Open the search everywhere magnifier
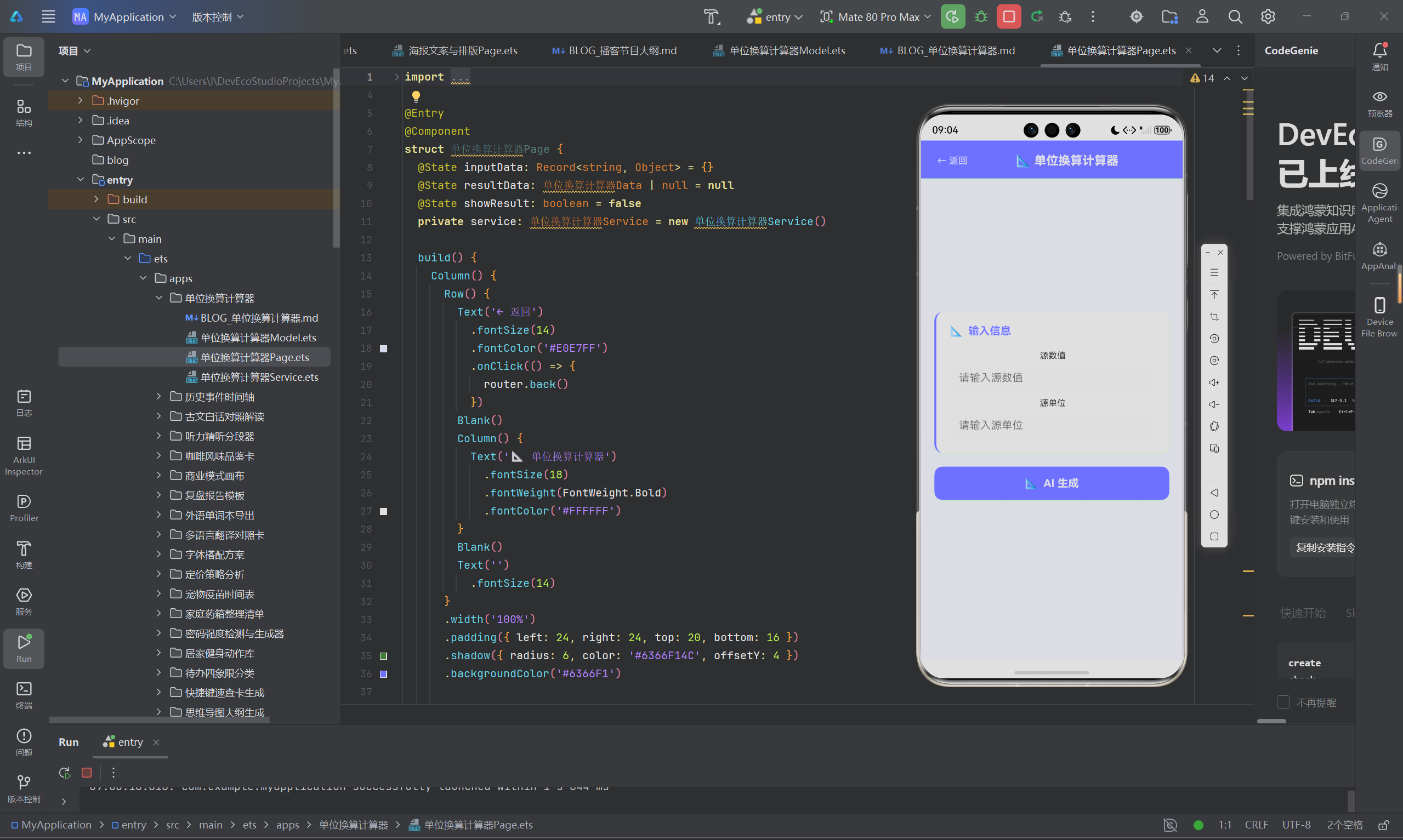 [1235, 16]
